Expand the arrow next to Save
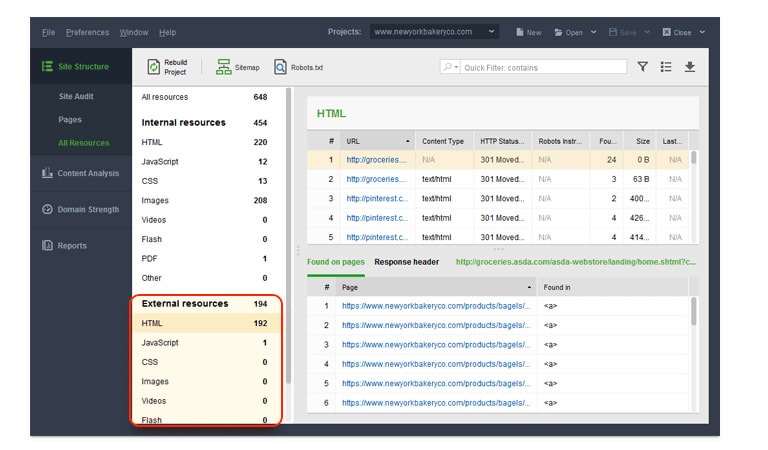This screenshot has width=768, height=450. [647, 32]
